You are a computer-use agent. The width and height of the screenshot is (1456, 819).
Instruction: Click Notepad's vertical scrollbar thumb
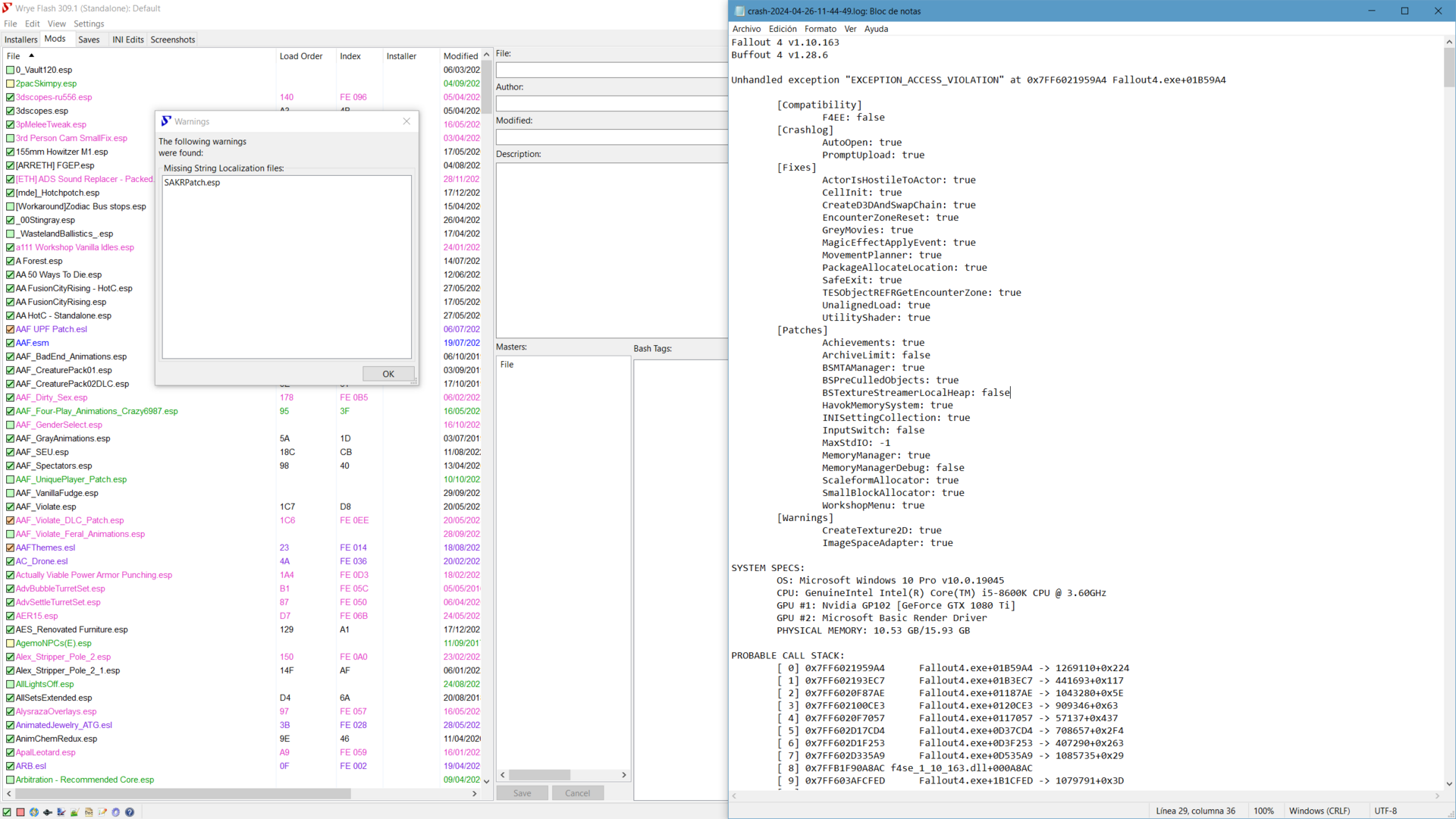tap(1449, 68)
